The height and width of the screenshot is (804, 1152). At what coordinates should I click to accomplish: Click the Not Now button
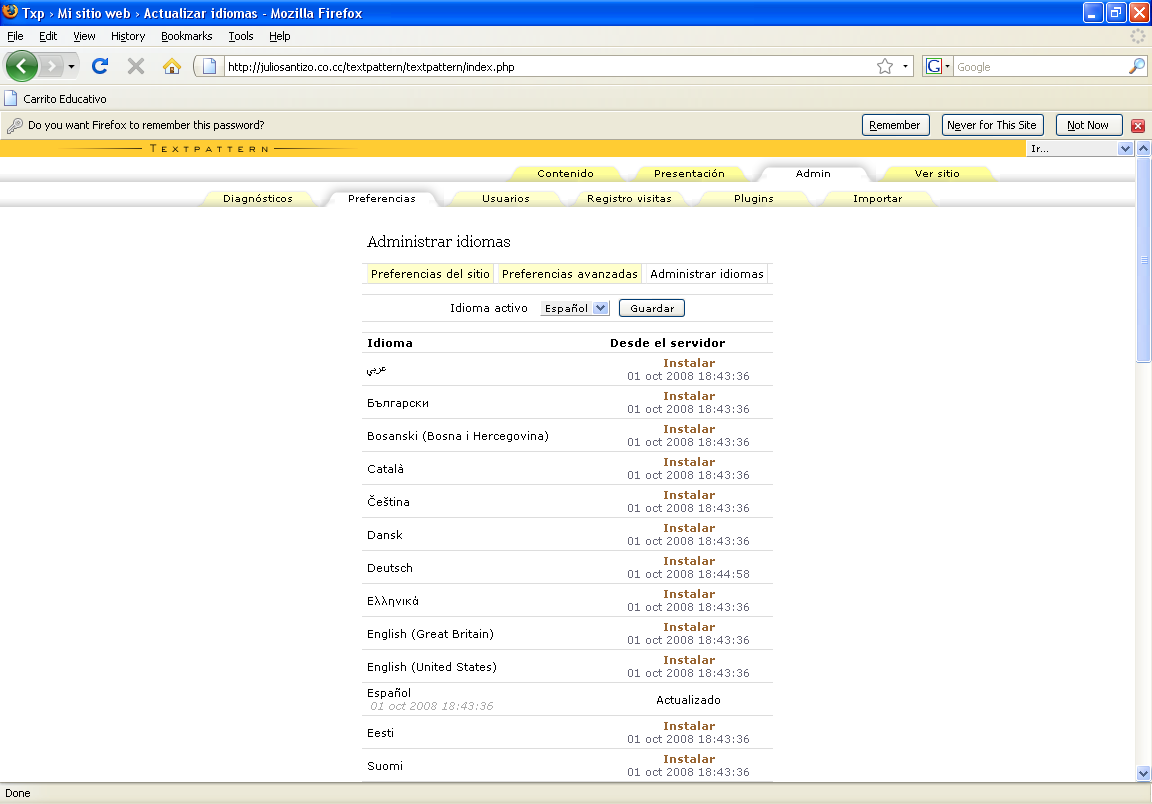click(1088, 125)
